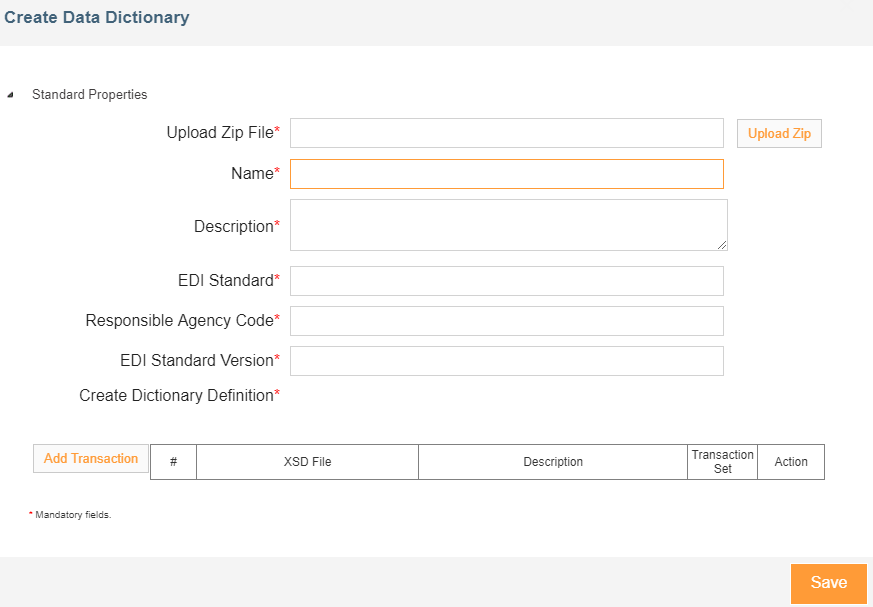Click the Create Data Dictionary page title
The image size is (873, 607).
tap(97, 18)
